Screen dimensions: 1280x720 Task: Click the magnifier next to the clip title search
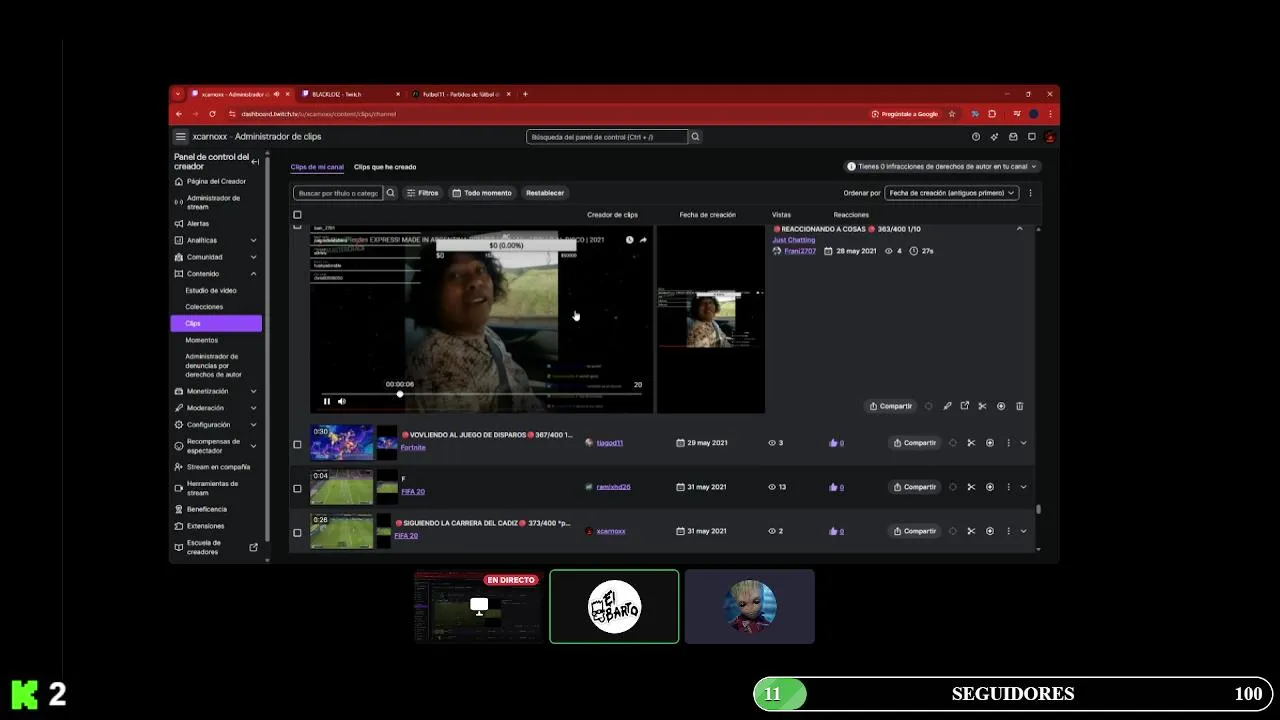point(391,193)
